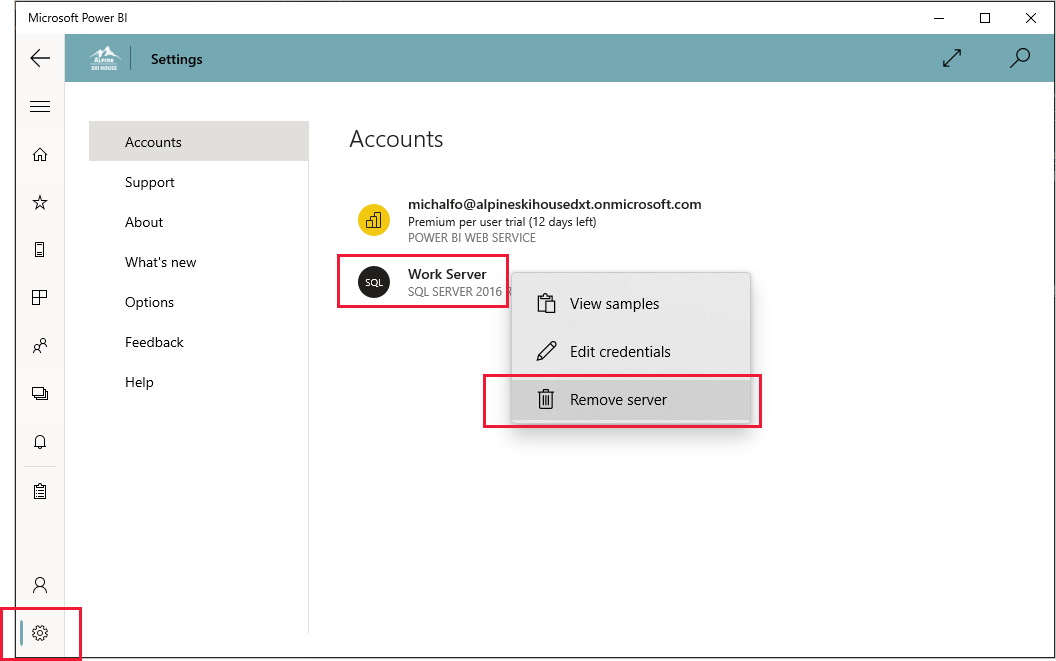The height and width of the screenshot is (661, 1056).
Task: Click the Alpine Ski House logo
Action: (x=104, y=59)
